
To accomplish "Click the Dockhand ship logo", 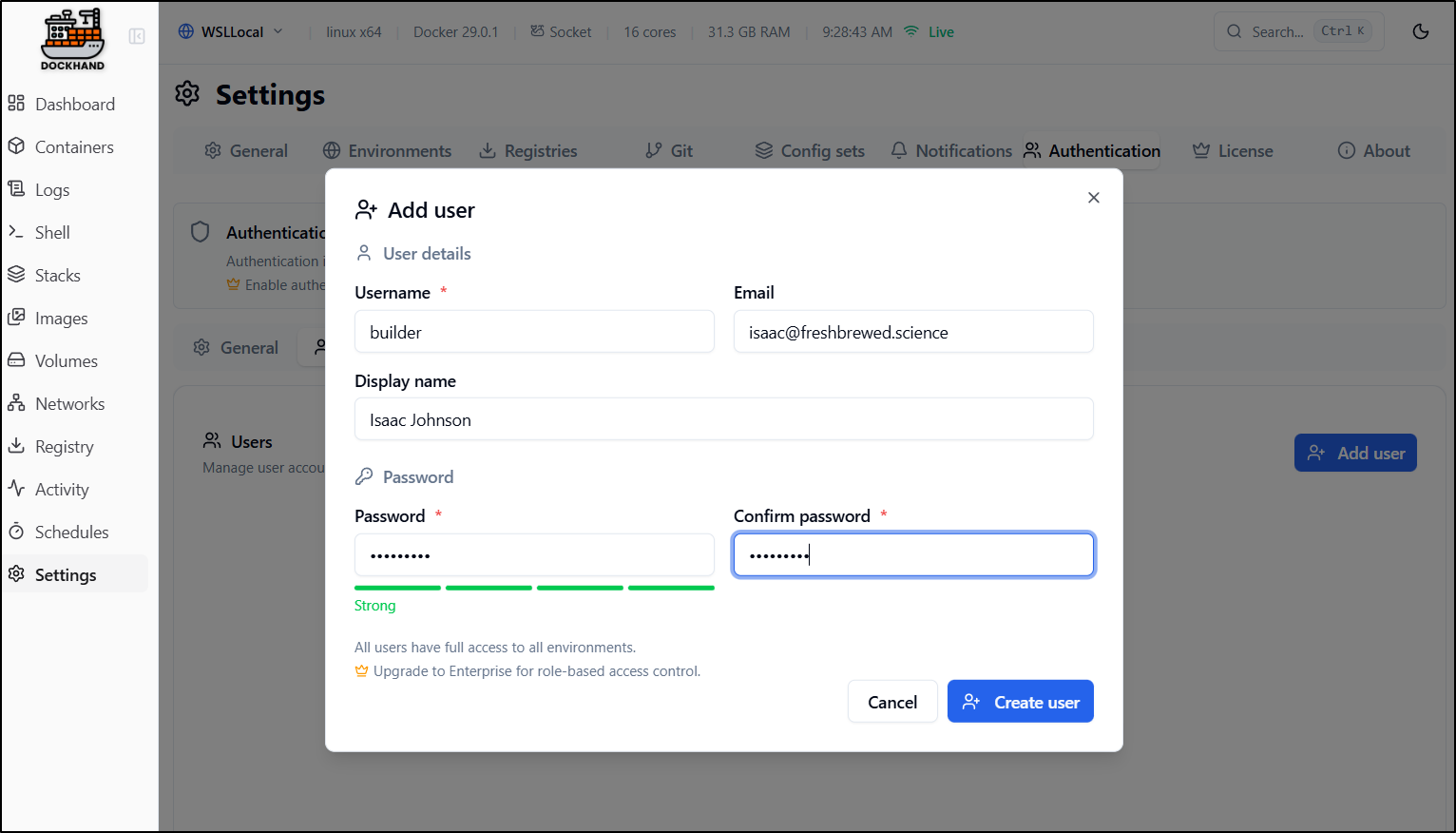I will [72, 38].
